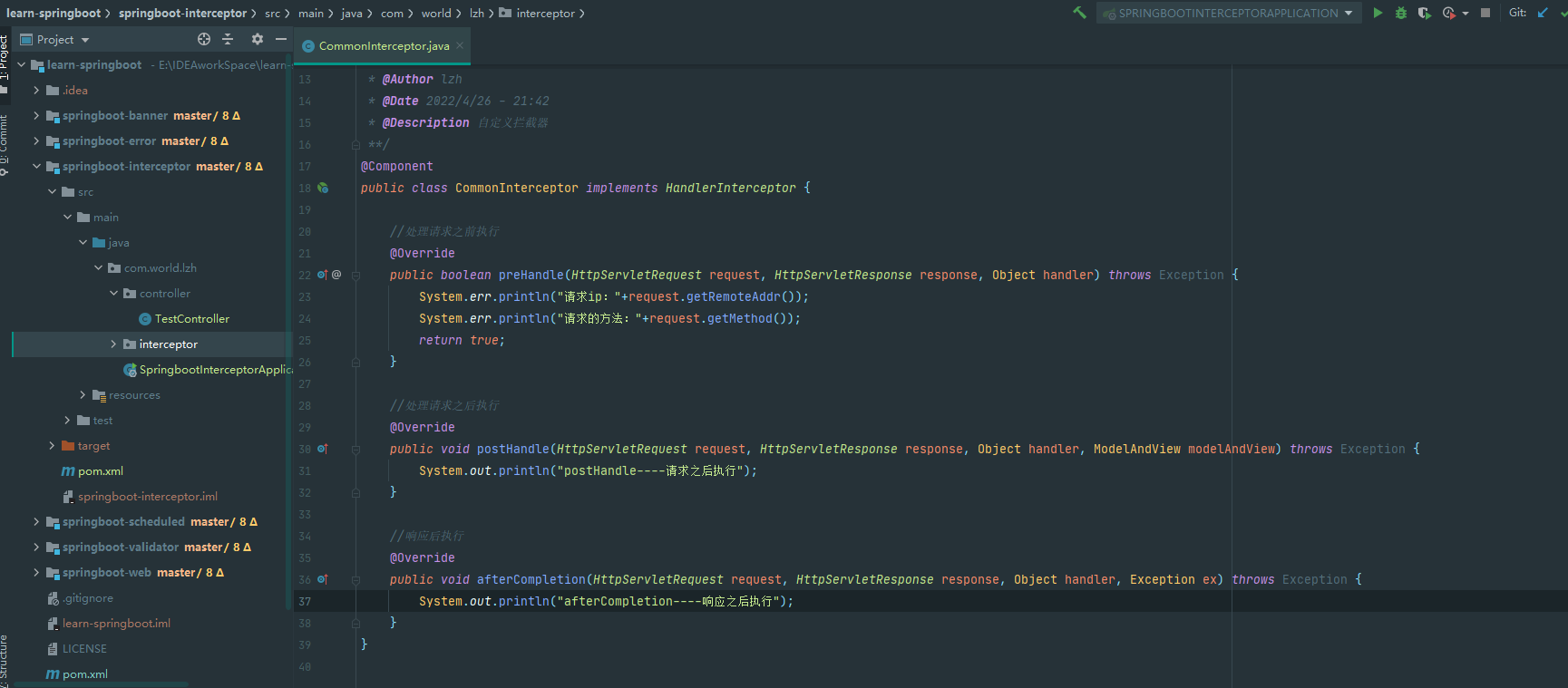Screen dimensions: 1568x688
Task: Close the CommonInterceptor.java tab
Action: [460, 45]
